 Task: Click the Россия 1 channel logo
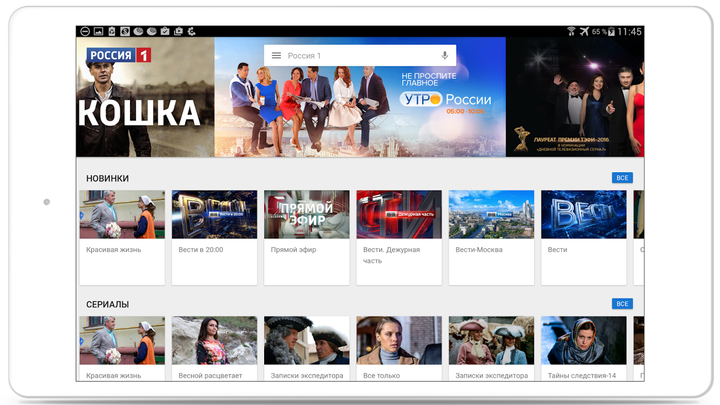pyautogui.click(x=117, y=56)
